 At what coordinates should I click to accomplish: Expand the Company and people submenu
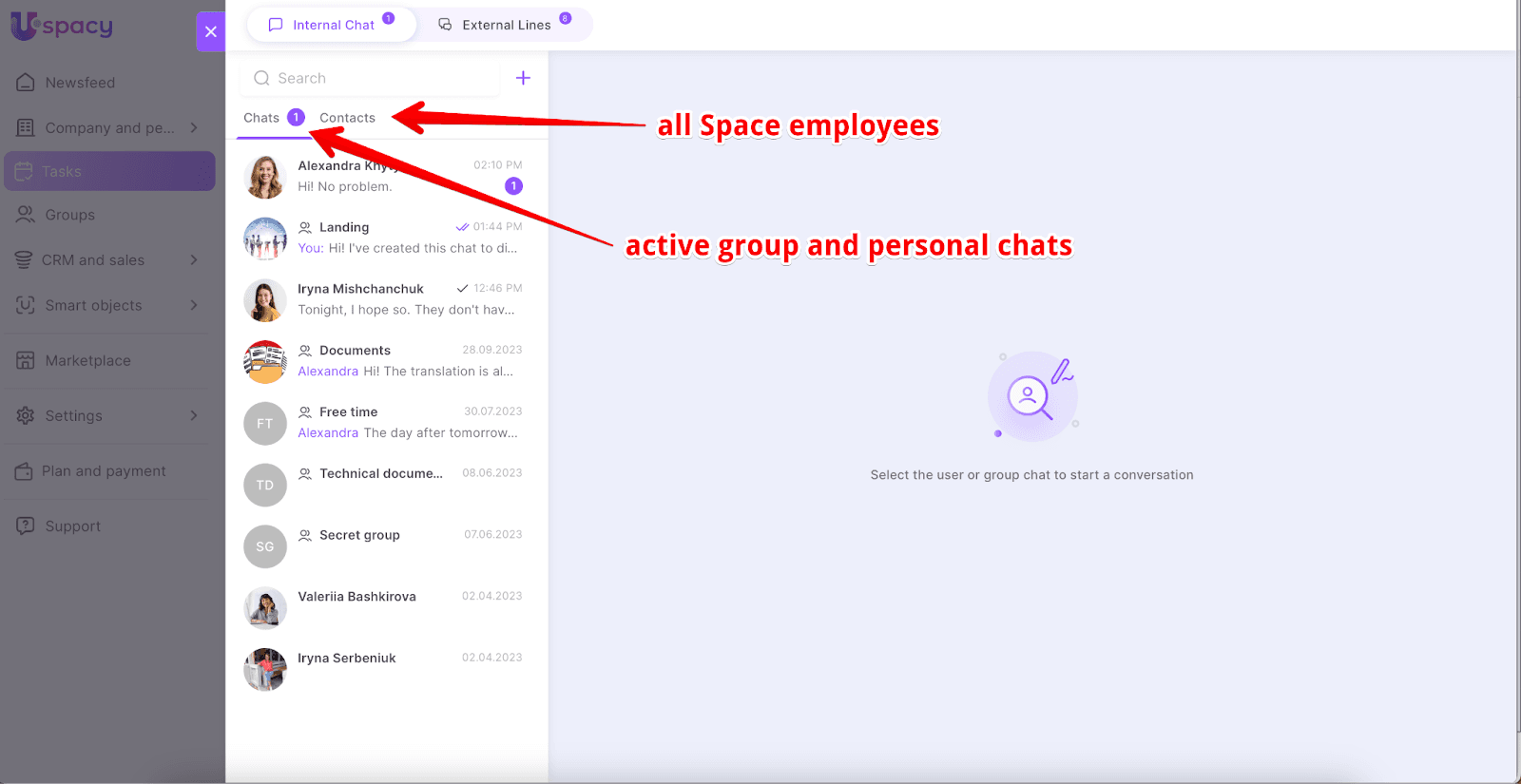[194, 127]
